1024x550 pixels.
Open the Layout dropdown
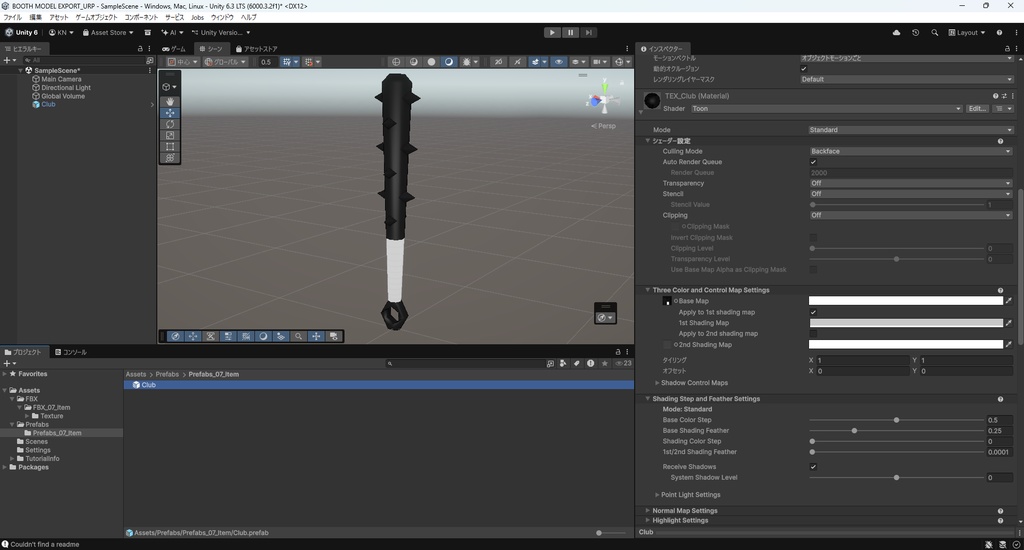(967, 32)
